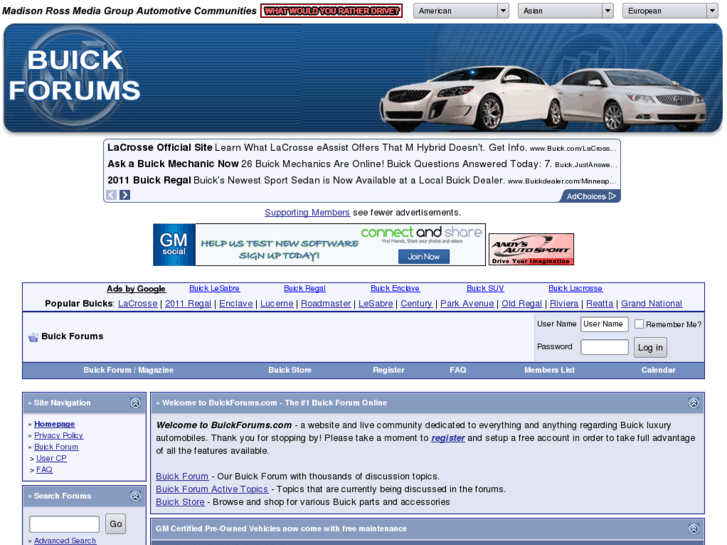The height and width of the screenshot is (545, 727).
Task: Open the Buick Lacrosse ad link
Action: (x=575, y=289)
